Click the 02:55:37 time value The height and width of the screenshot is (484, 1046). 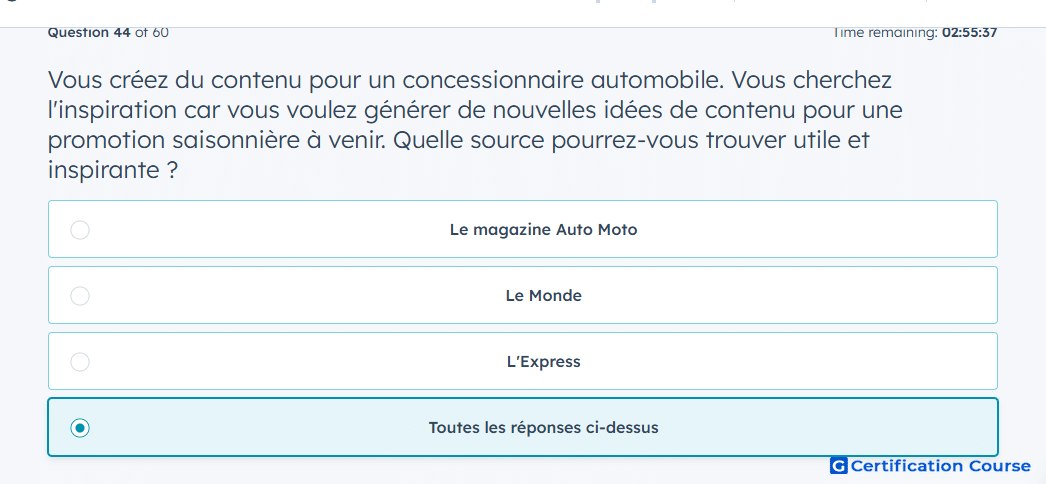click(969, 33)
